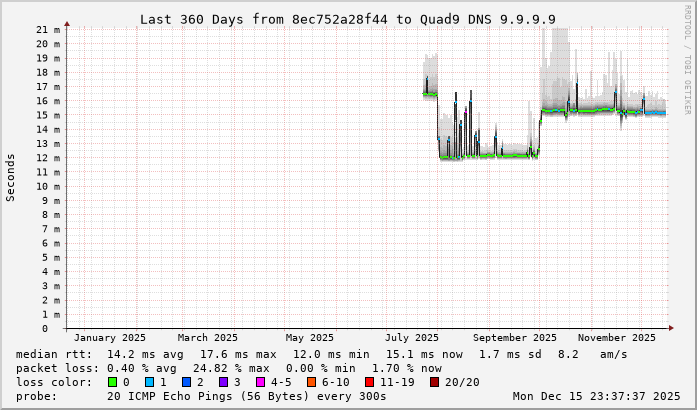The width and height of the screenshot is (697, 410).
Task: Click the Mon Dec 15 timestamp text
Action: click(x=596, y=396)
